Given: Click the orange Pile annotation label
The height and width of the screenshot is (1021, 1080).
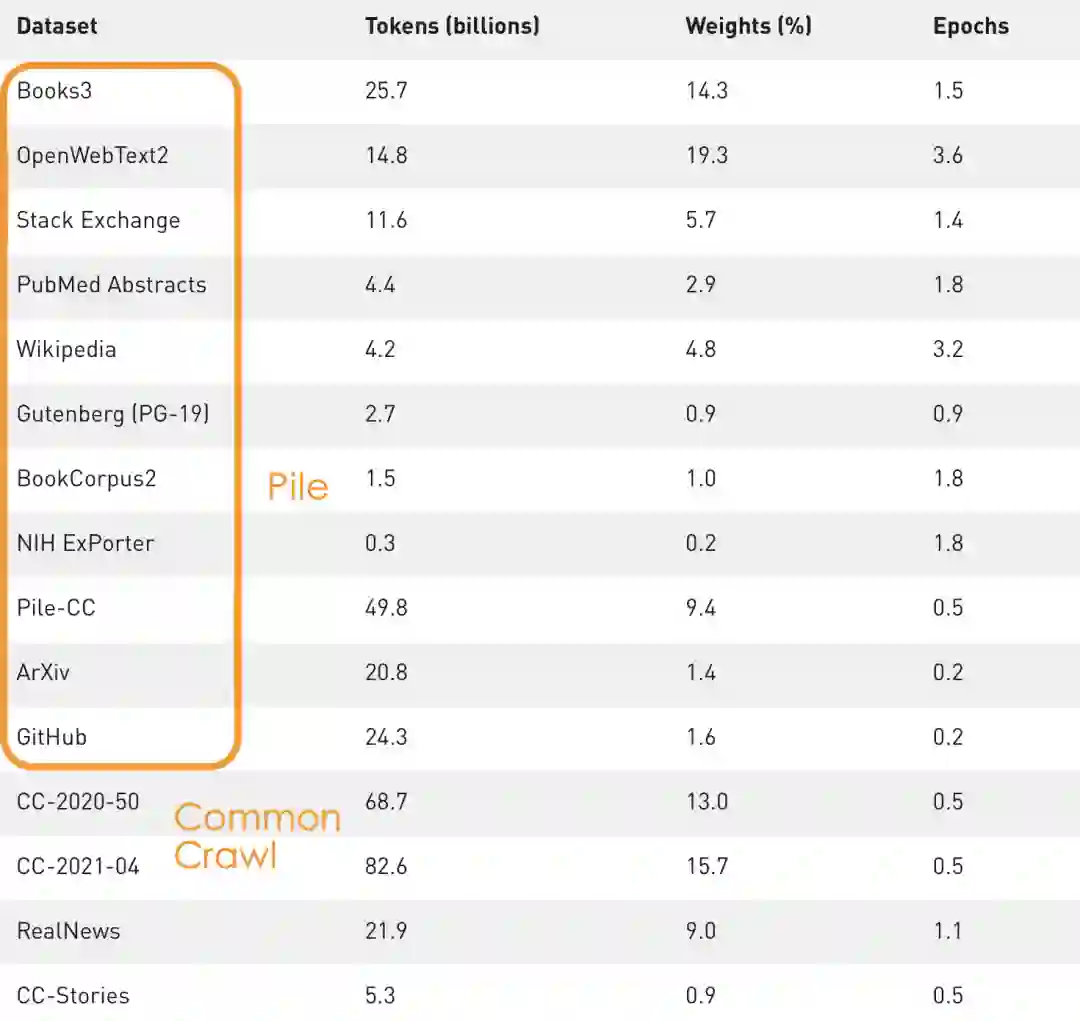Looking at the screenshot, I should click(x=298, y=487).
